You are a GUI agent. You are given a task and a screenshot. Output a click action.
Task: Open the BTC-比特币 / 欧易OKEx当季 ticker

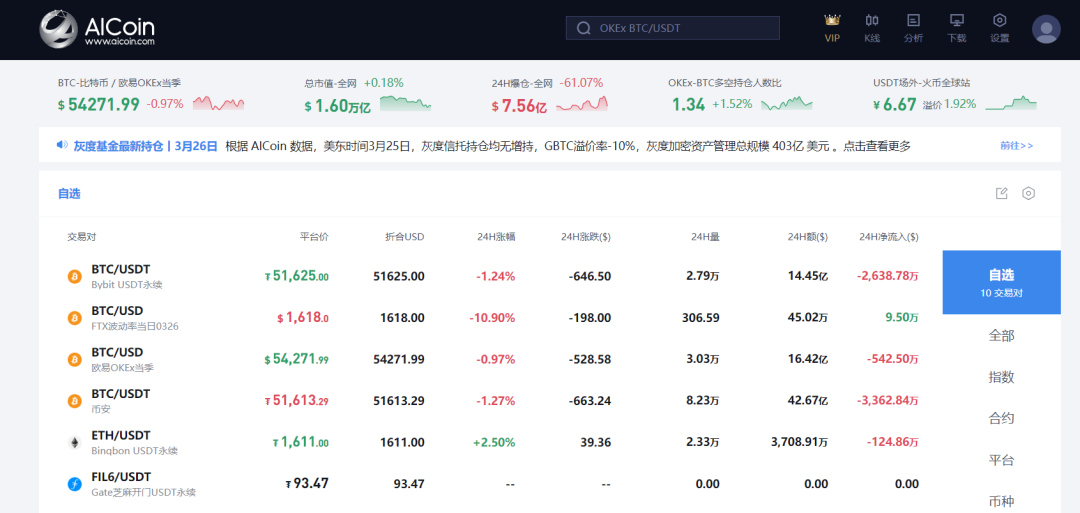pos(151,96)
